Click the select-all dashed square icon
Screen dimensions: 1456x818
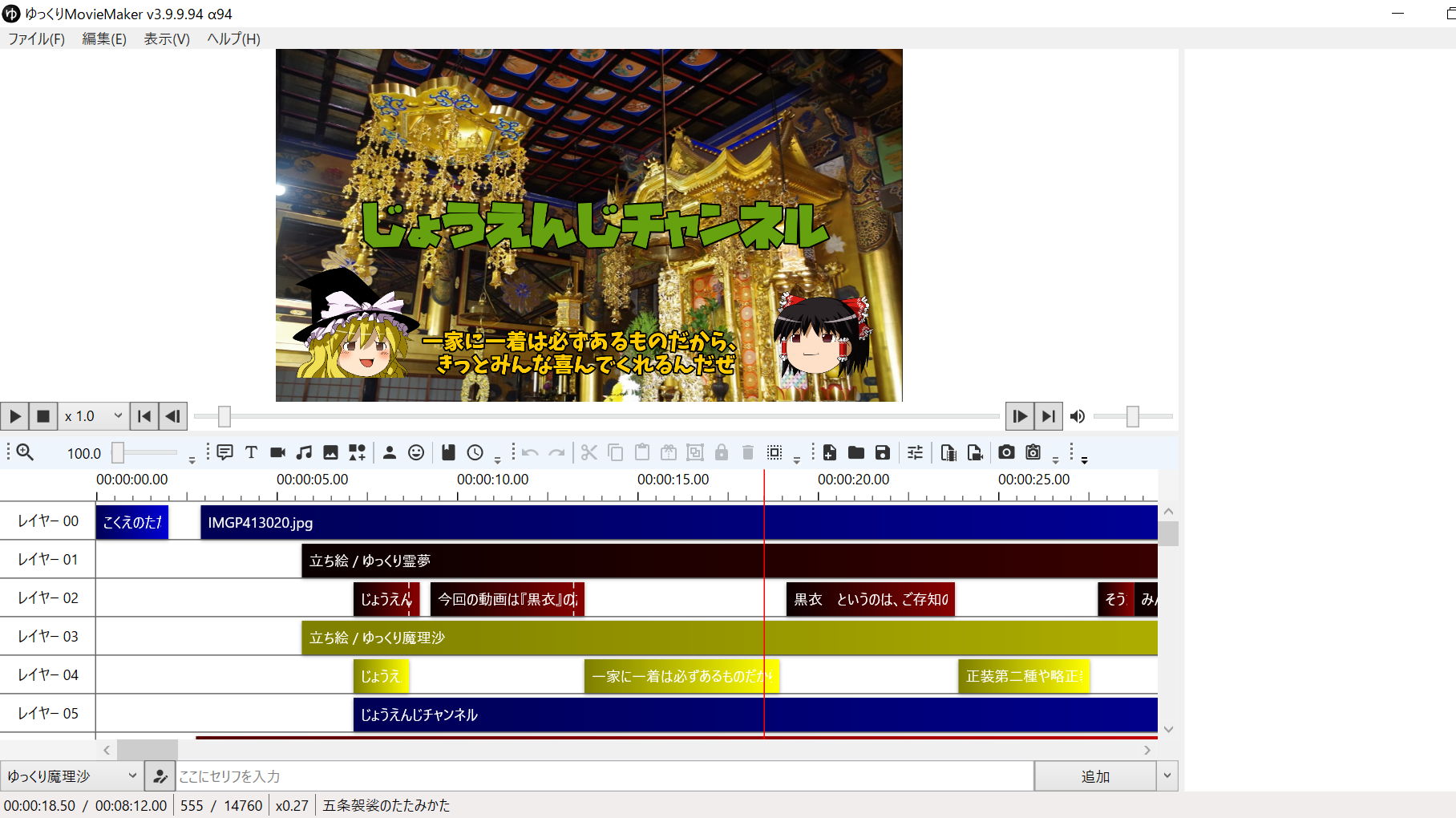click(775, 452)
